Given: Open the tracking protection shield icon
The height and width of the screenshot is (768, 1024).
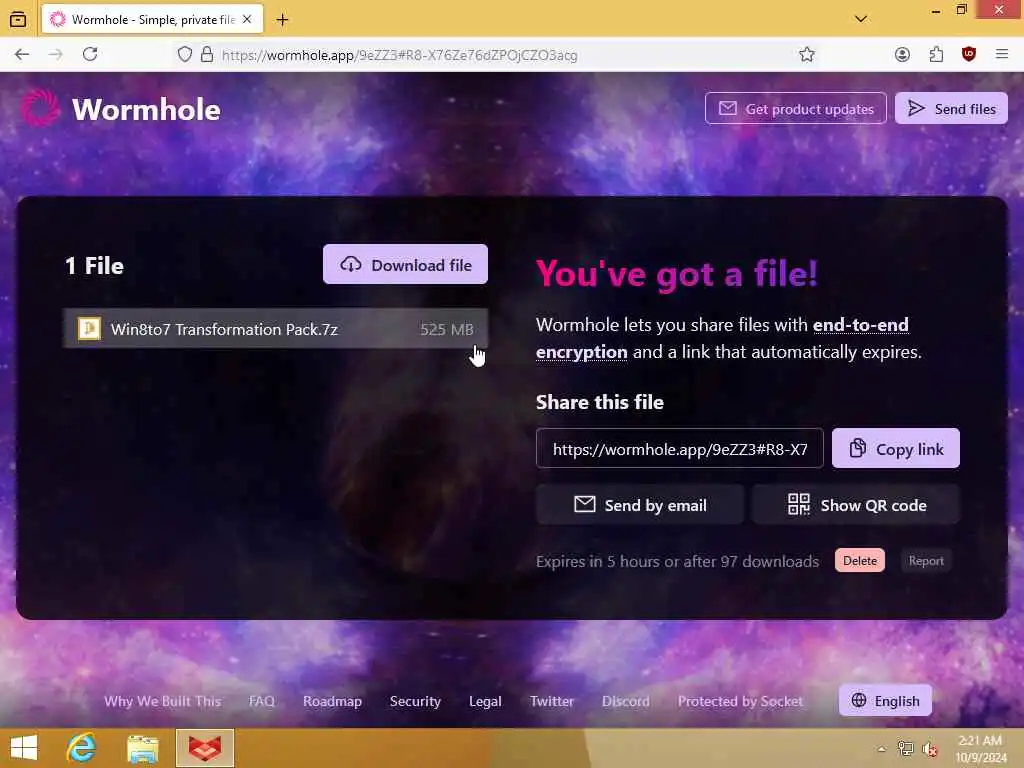Looking at the screenshot, I should [x=185, y=55].
